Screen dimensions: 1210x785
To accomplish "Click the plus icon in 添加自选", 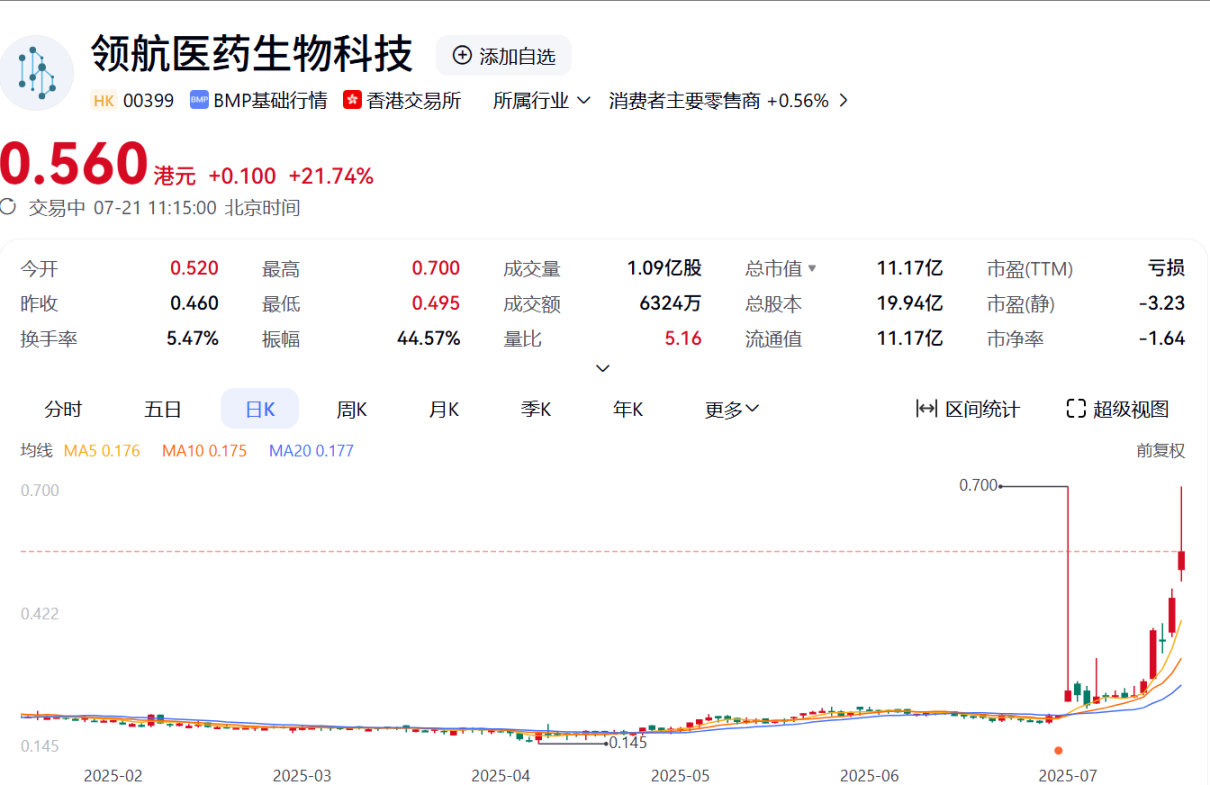I will click(x=462, y=56).
